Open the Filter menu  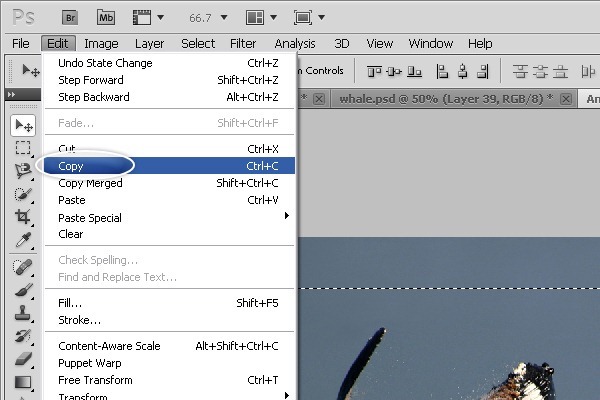click(243, 44)
